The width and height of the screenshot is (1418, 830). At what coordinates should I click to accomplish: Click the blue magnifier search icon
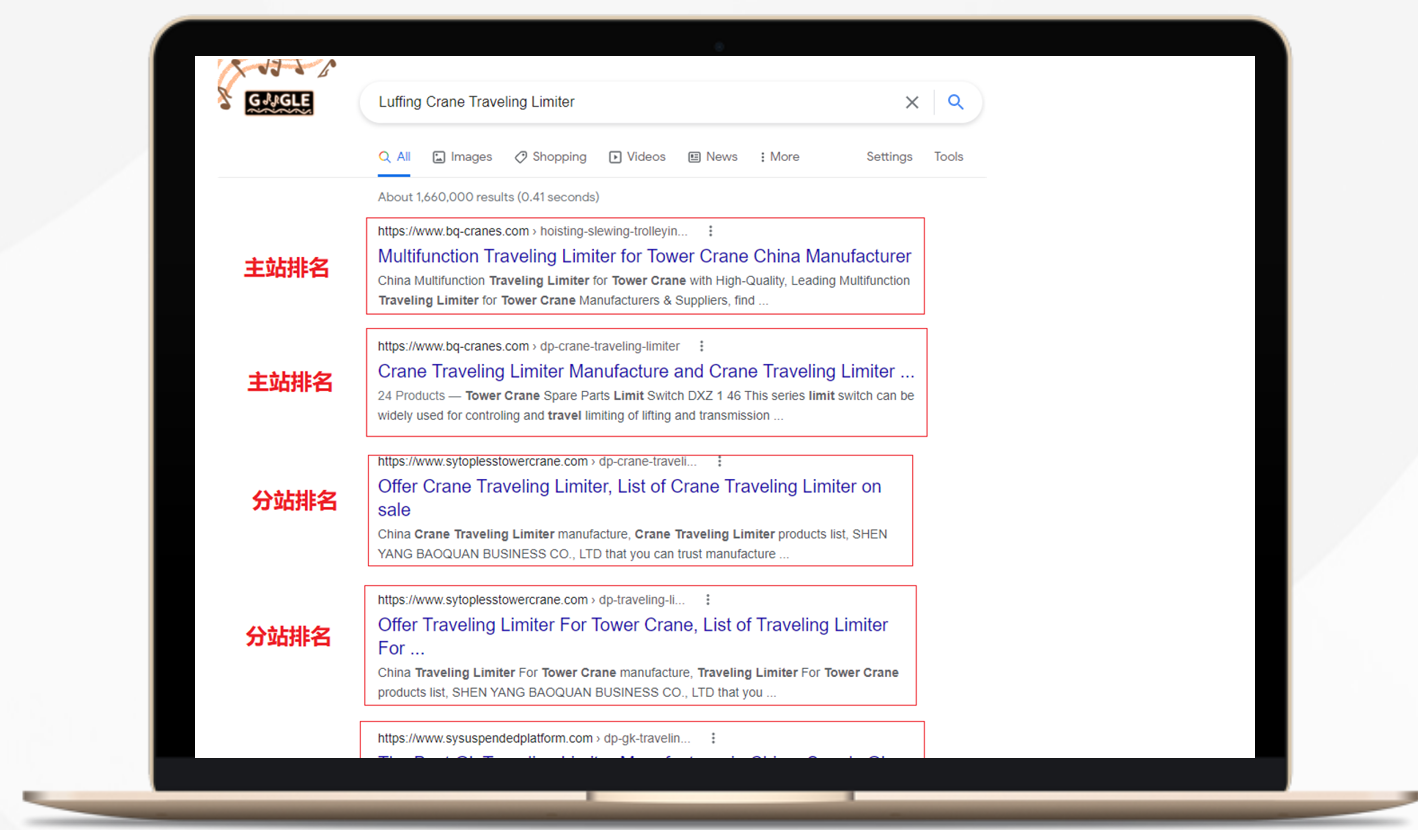pos(956,102)
